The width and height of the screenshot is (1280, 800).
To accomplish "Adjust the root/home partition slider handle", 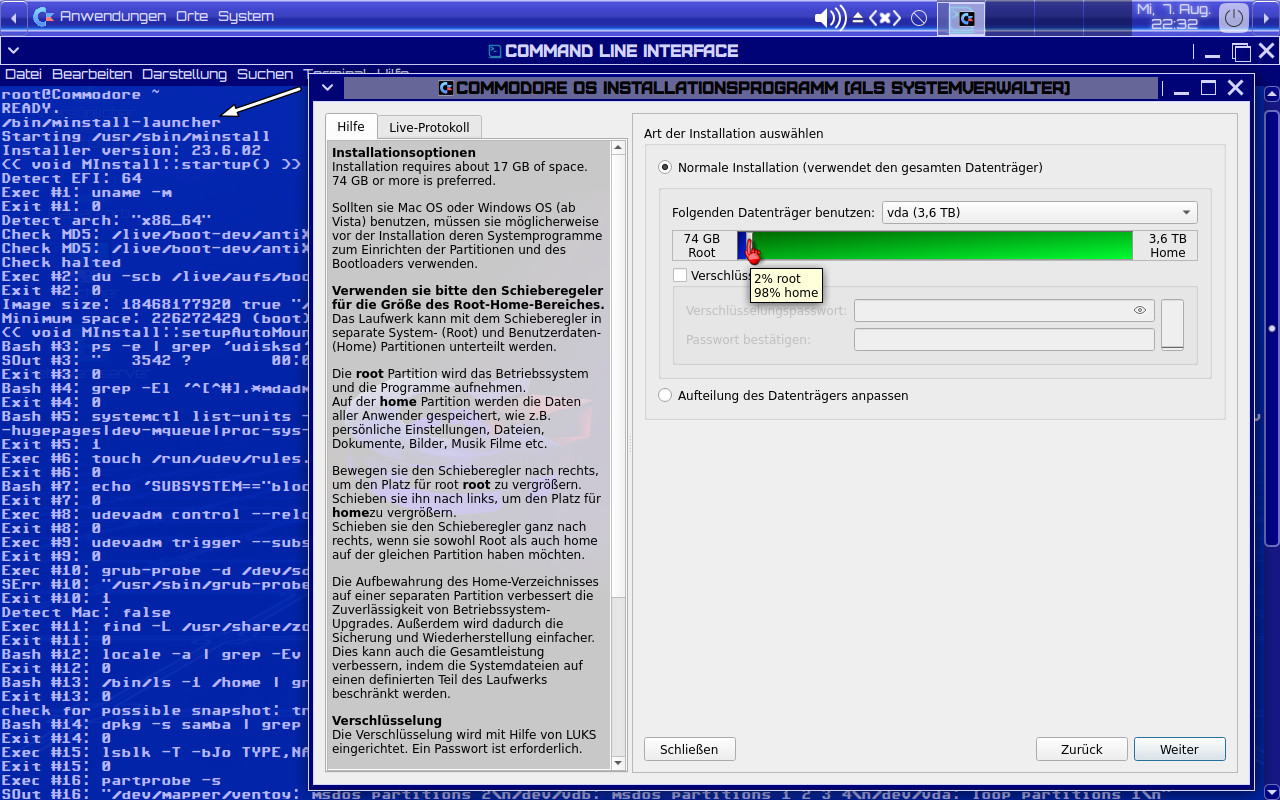I will tap(747, 245).
